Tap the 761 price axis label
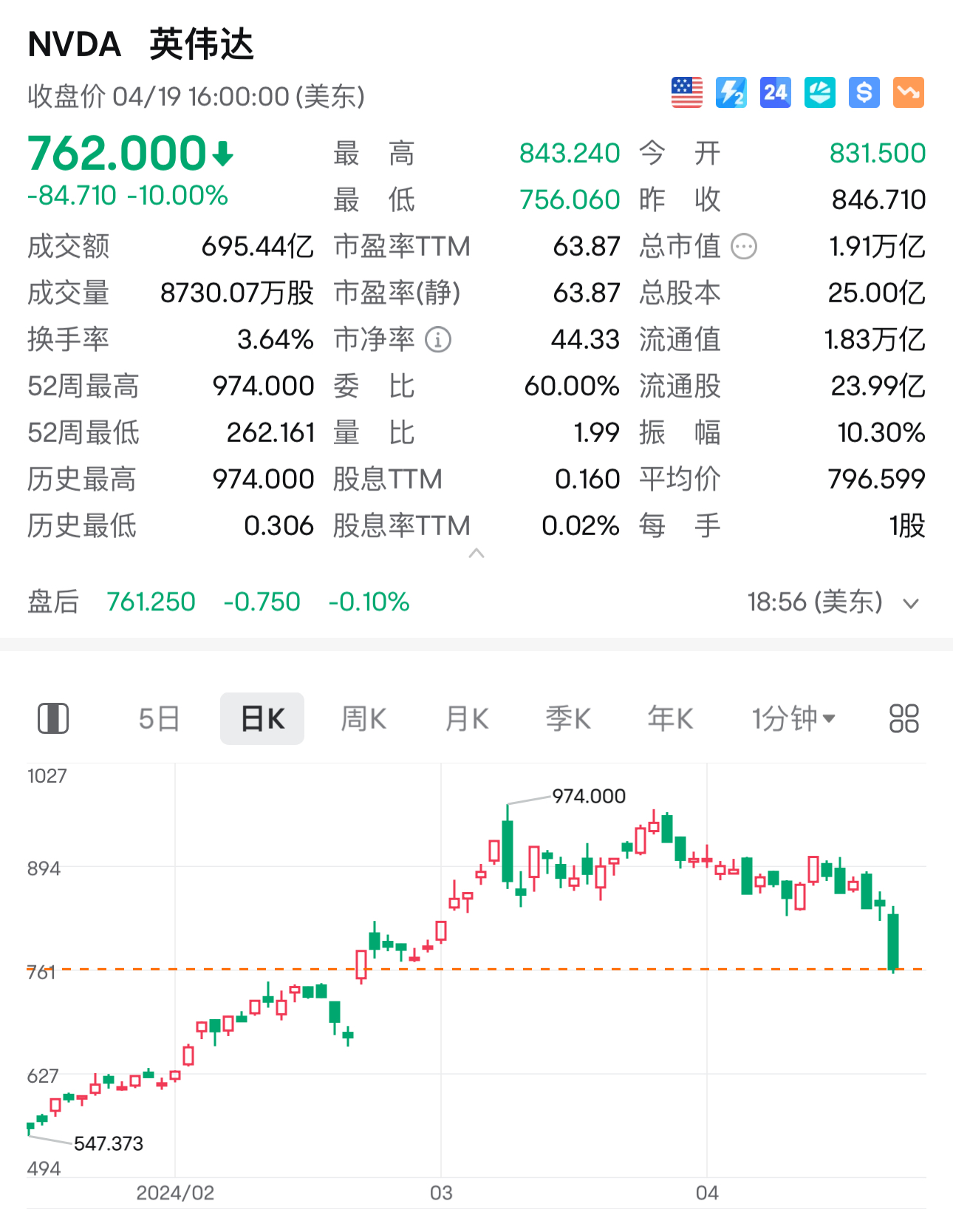Image resolution: width=953 pixels, height=1232 pixels. [41, 973]
